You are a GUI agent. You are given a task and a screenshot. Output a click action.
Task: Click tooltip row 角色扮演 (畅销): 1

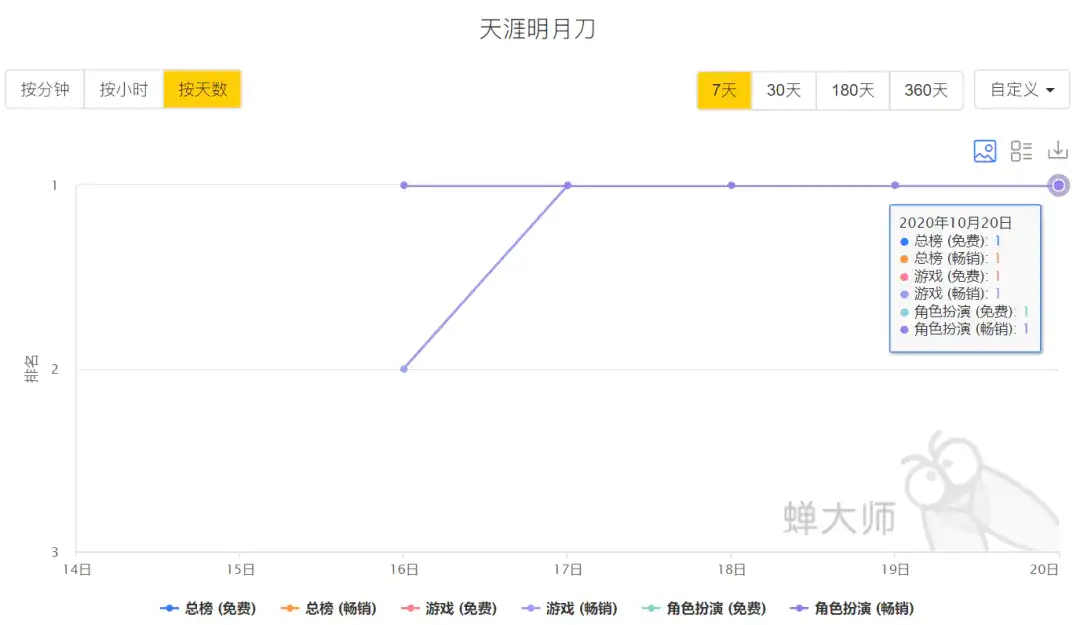(964, 329)
